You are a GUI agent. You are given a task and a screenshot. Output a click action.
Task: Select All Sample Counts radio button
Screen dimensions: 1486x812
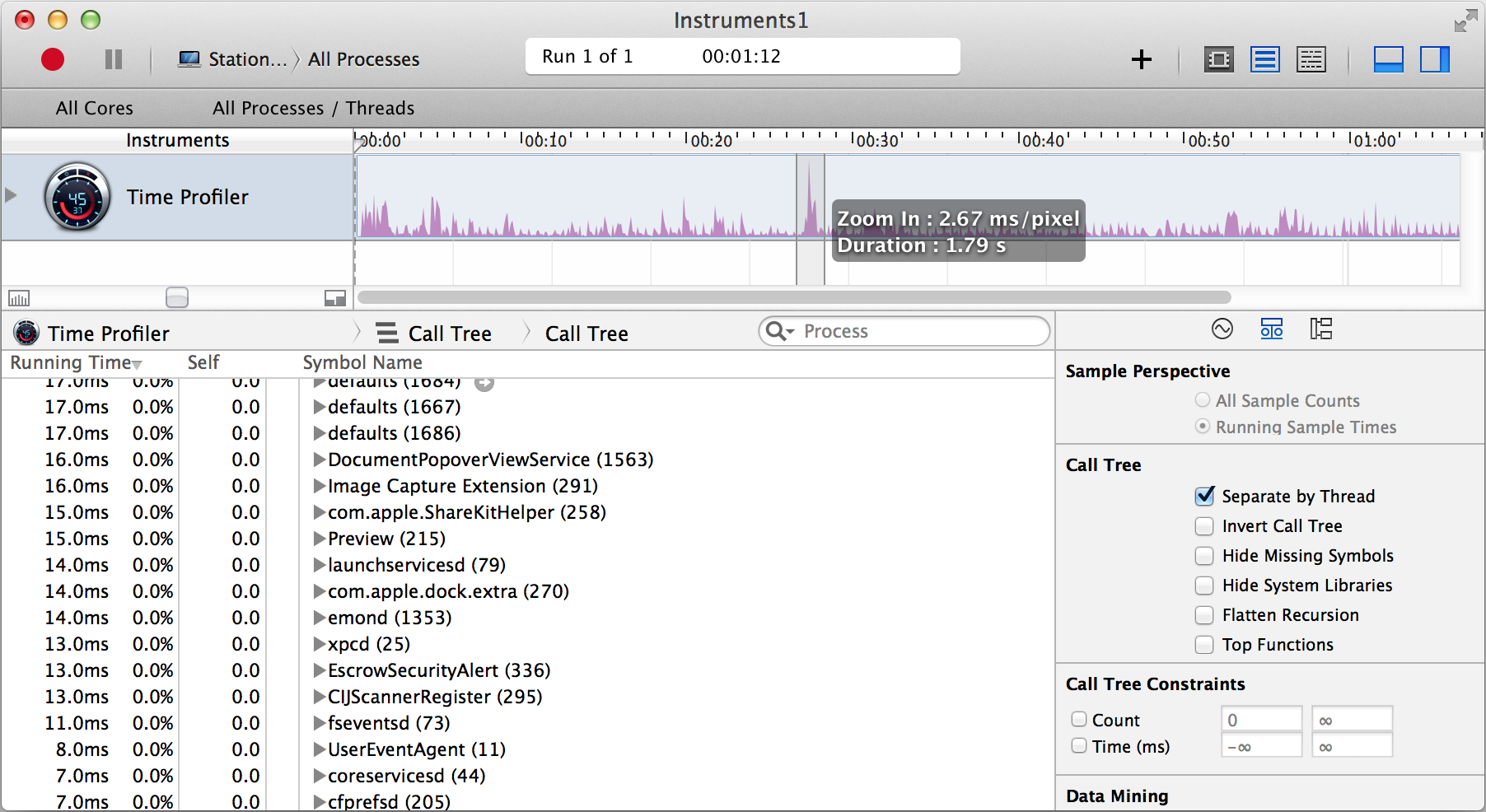1203,400
